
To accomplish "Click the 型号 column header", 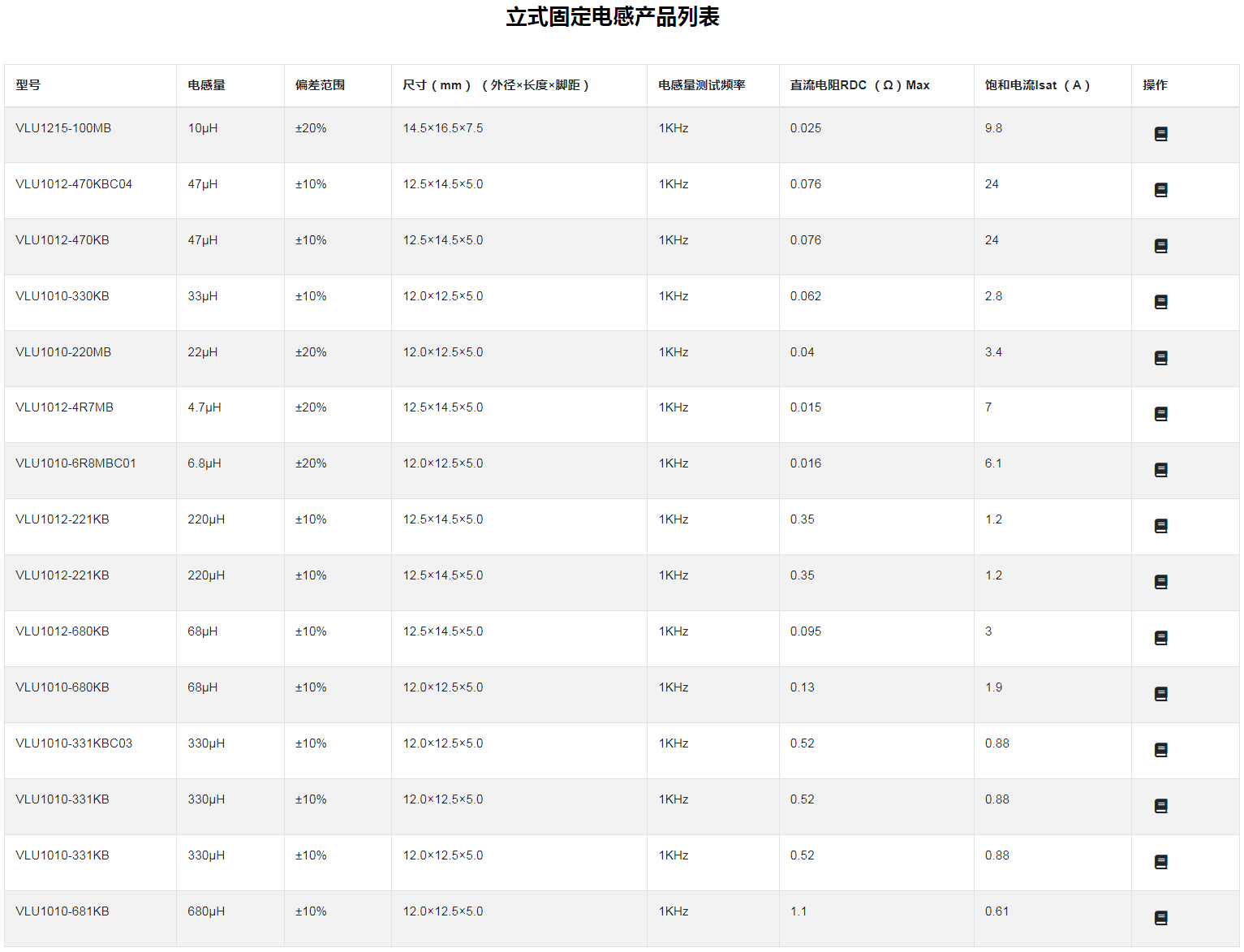I will coord(28,85).
